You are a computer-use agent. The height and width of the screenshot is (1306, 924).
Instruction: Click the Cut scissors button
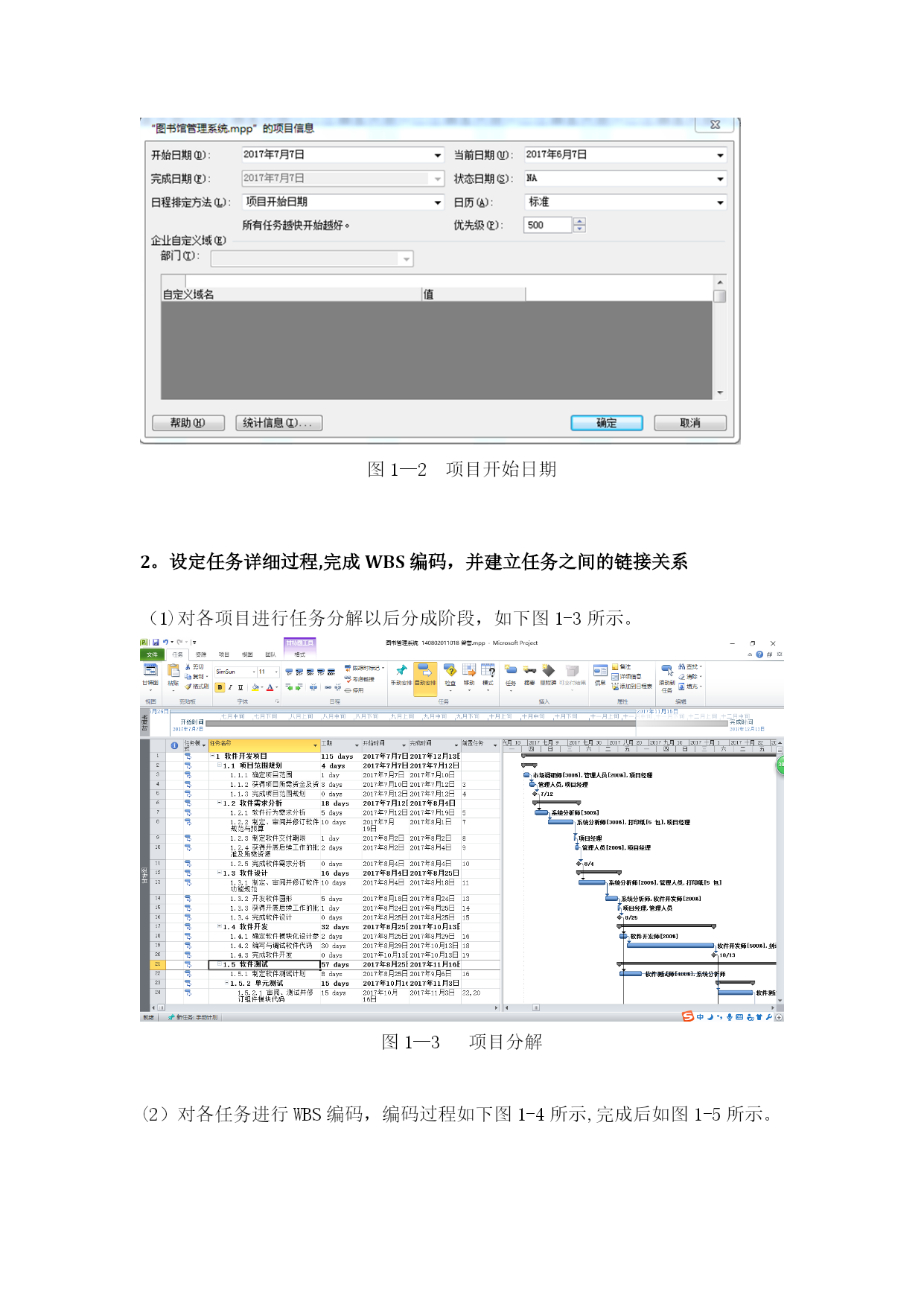[194, 667]
